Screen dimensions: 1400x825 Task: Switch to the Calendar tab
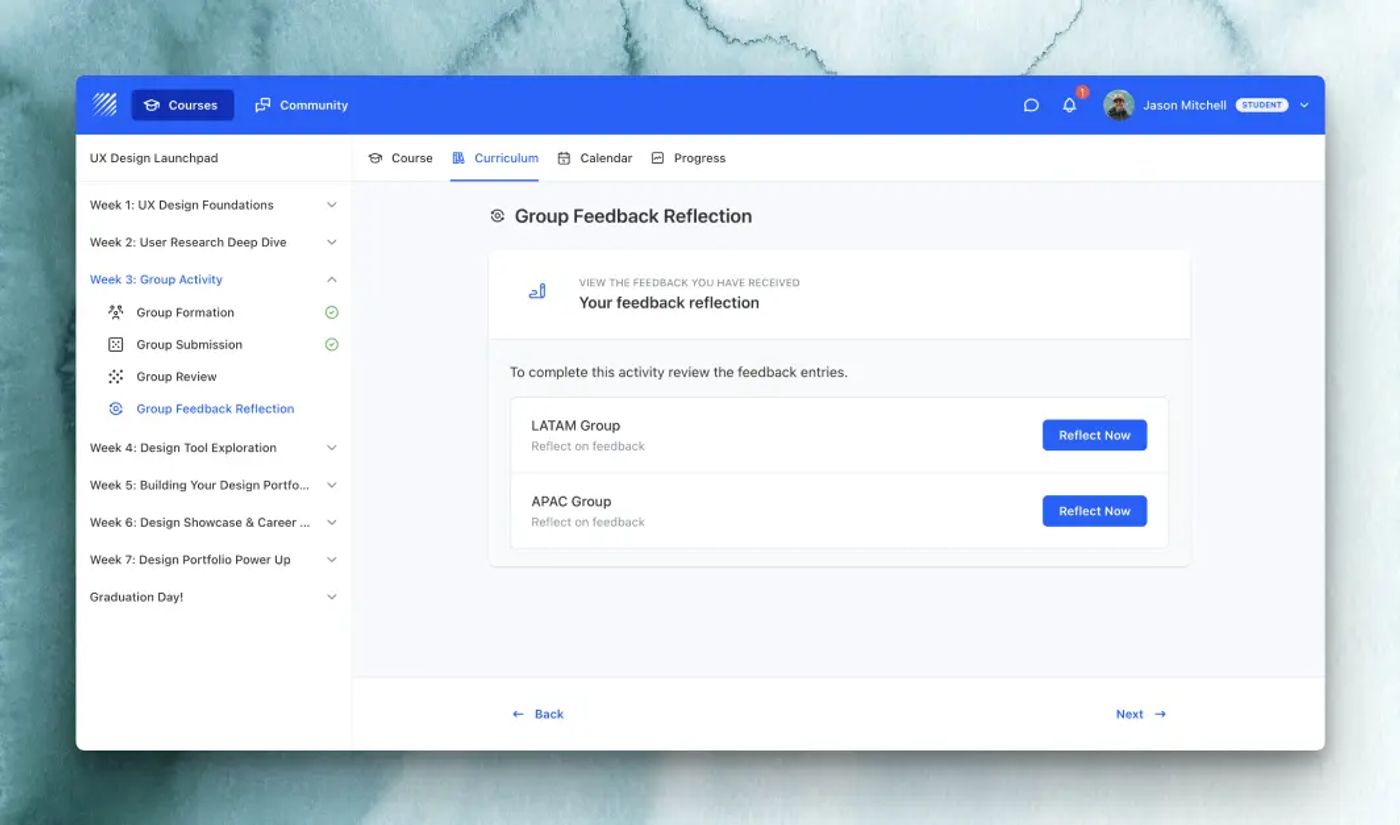tap(595, 158)
